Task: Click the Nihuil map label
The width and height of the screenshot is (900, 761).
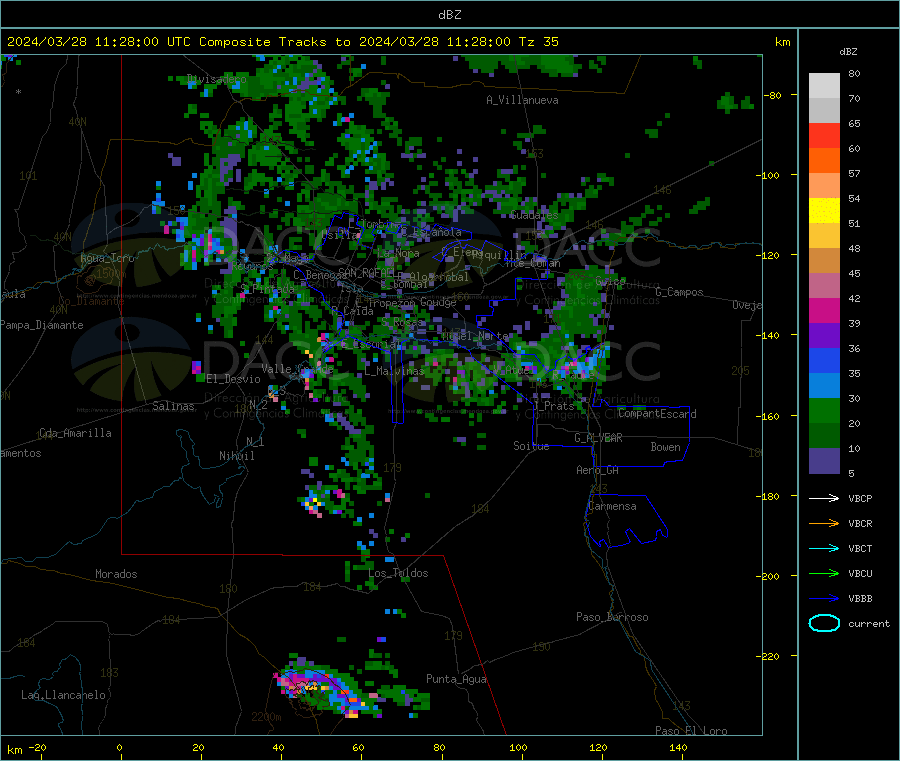Action: pyautogui.click(x=236, y=456)
